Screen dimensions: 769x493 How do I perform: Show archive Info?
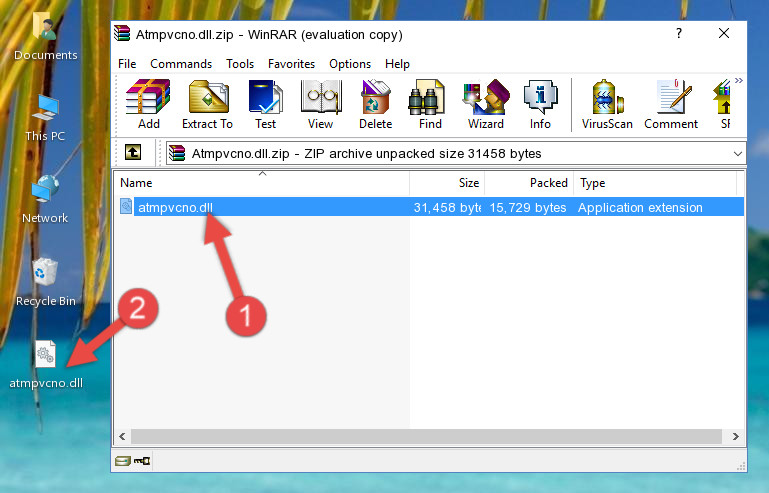(x=540, y=104)
